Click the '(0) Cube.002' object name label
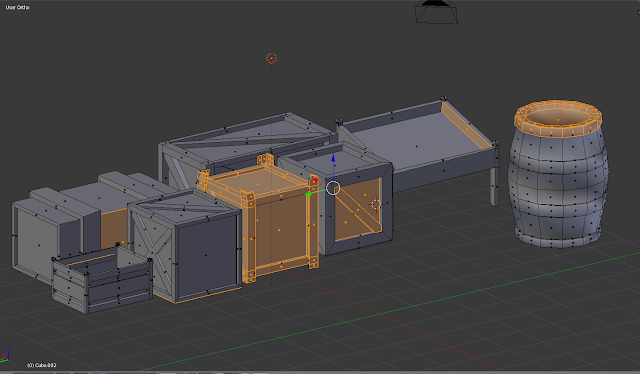Viewport: 640px width, 374px height. coord(42,365)
